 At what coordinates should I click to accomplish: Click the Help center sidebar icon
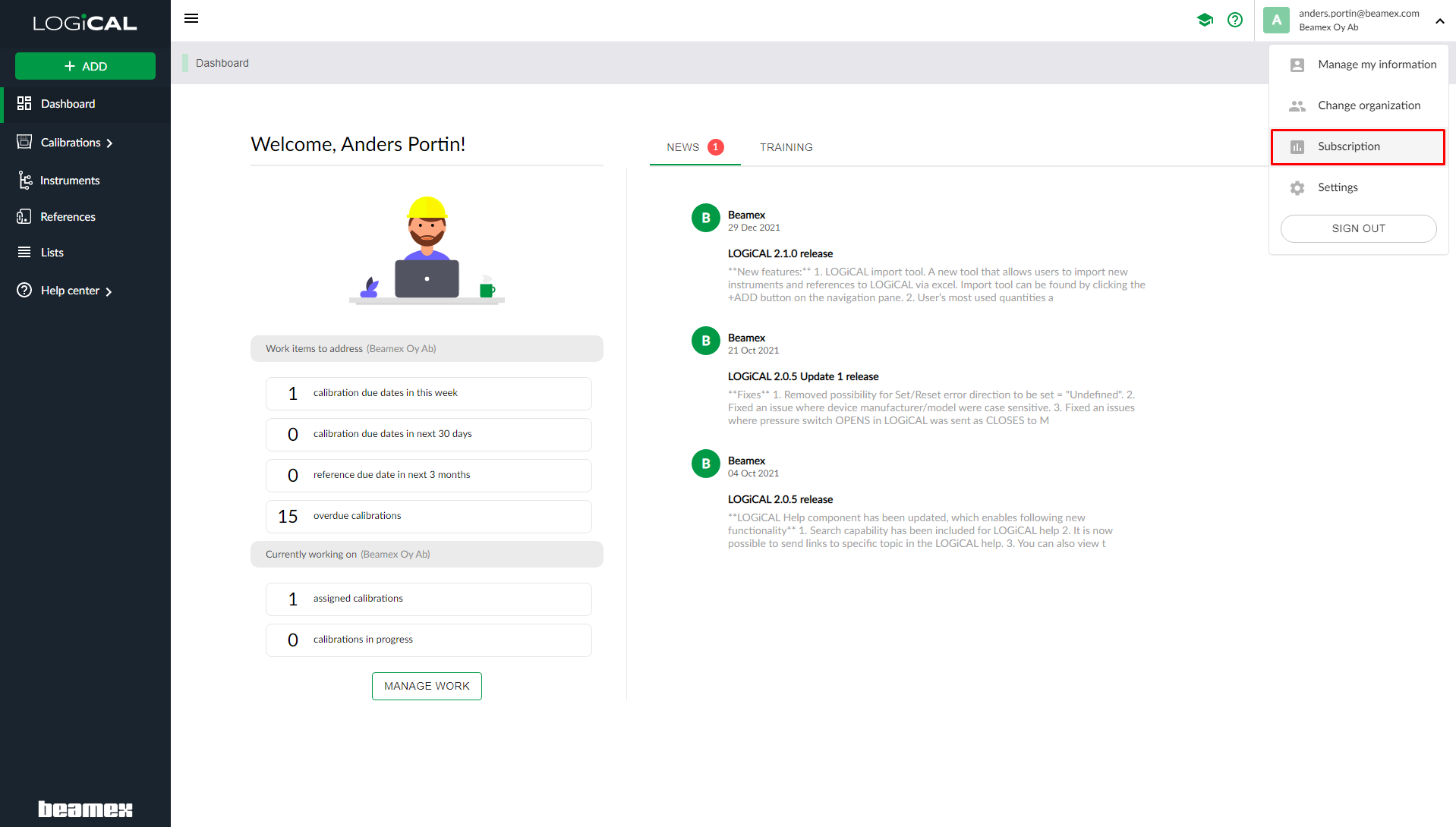coord(24,291)
